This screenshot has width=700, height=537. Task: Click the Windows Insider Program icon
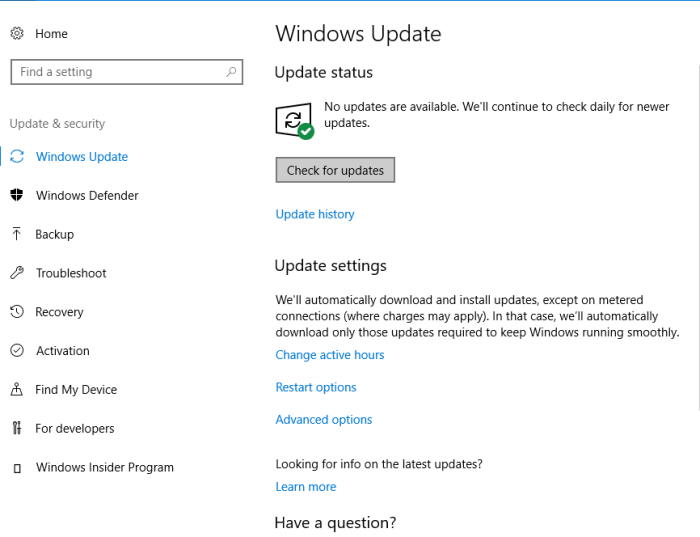[17, 468]
